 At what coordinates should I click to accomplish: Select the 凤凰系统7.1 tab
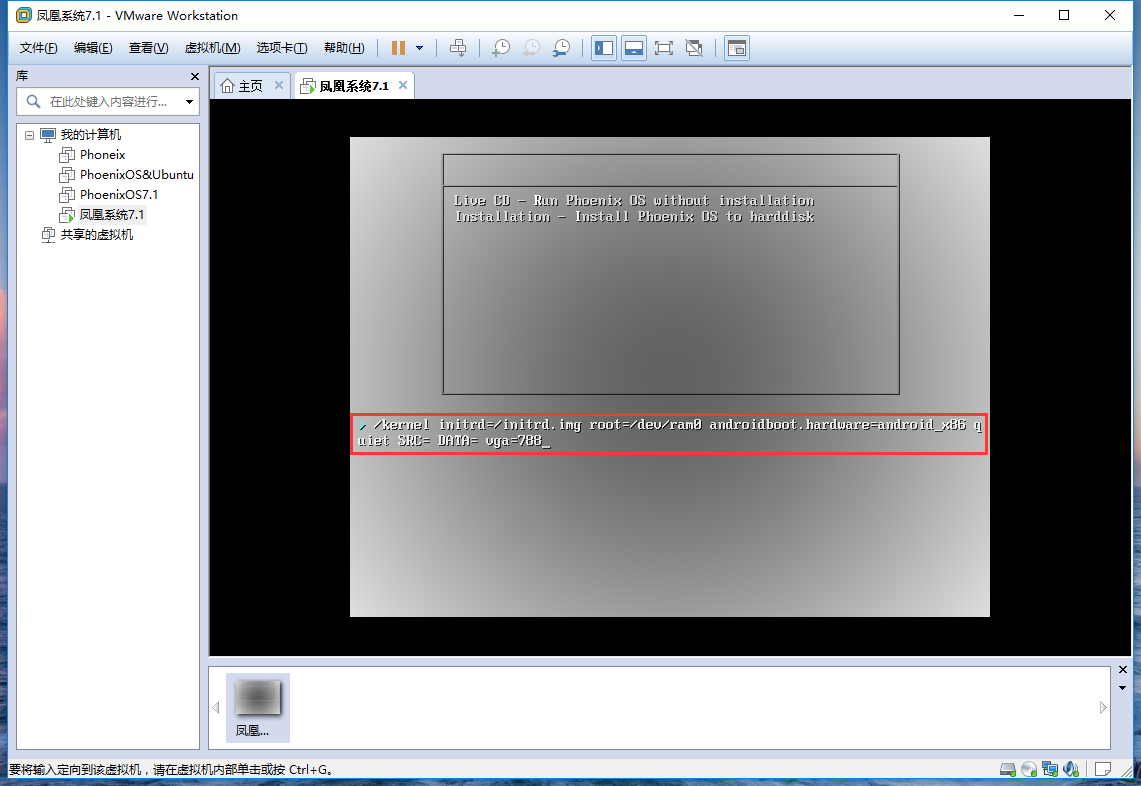[x=354, y=86]
